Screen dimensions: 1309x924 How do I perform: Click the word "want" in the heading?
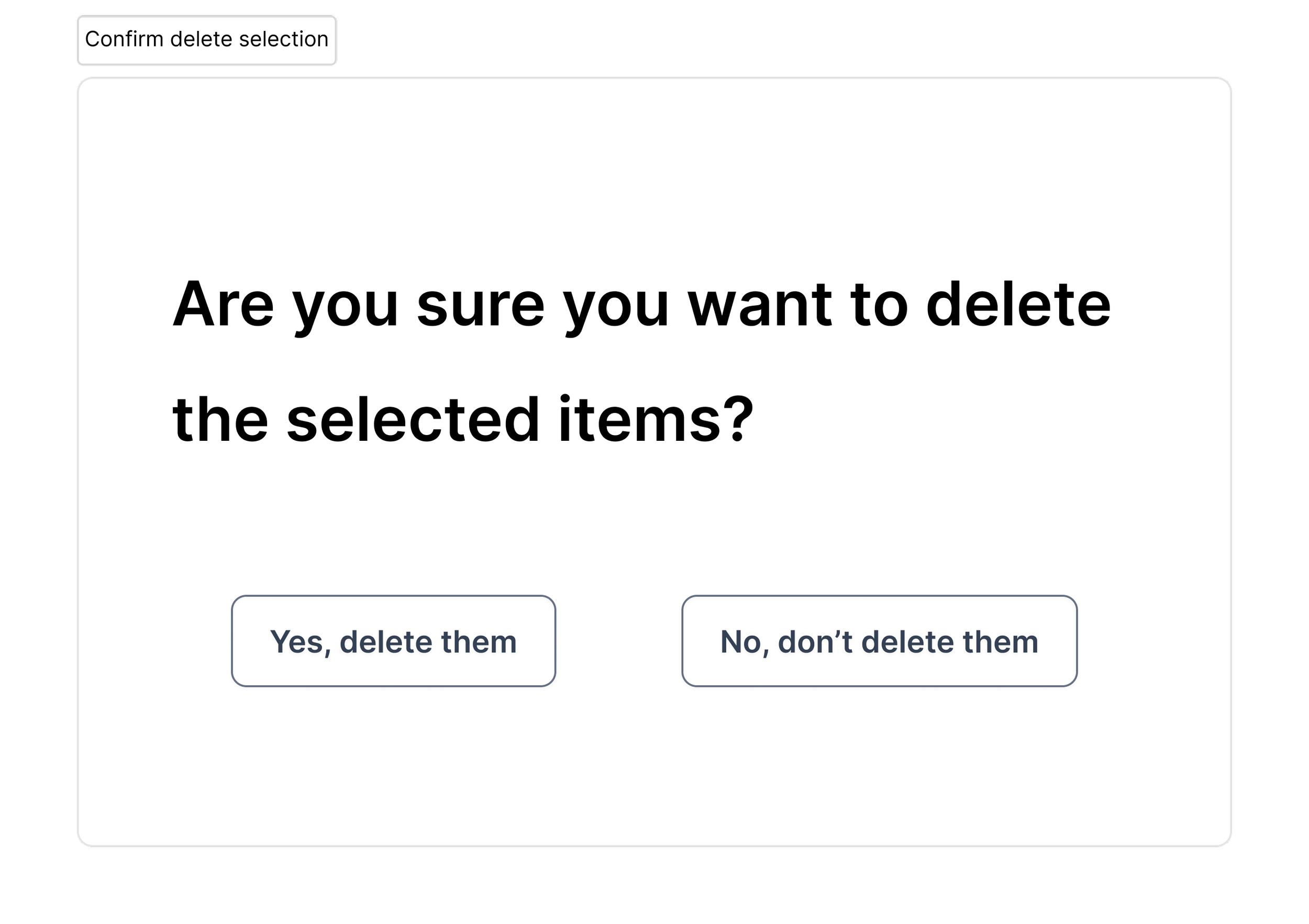pos(760,307)
